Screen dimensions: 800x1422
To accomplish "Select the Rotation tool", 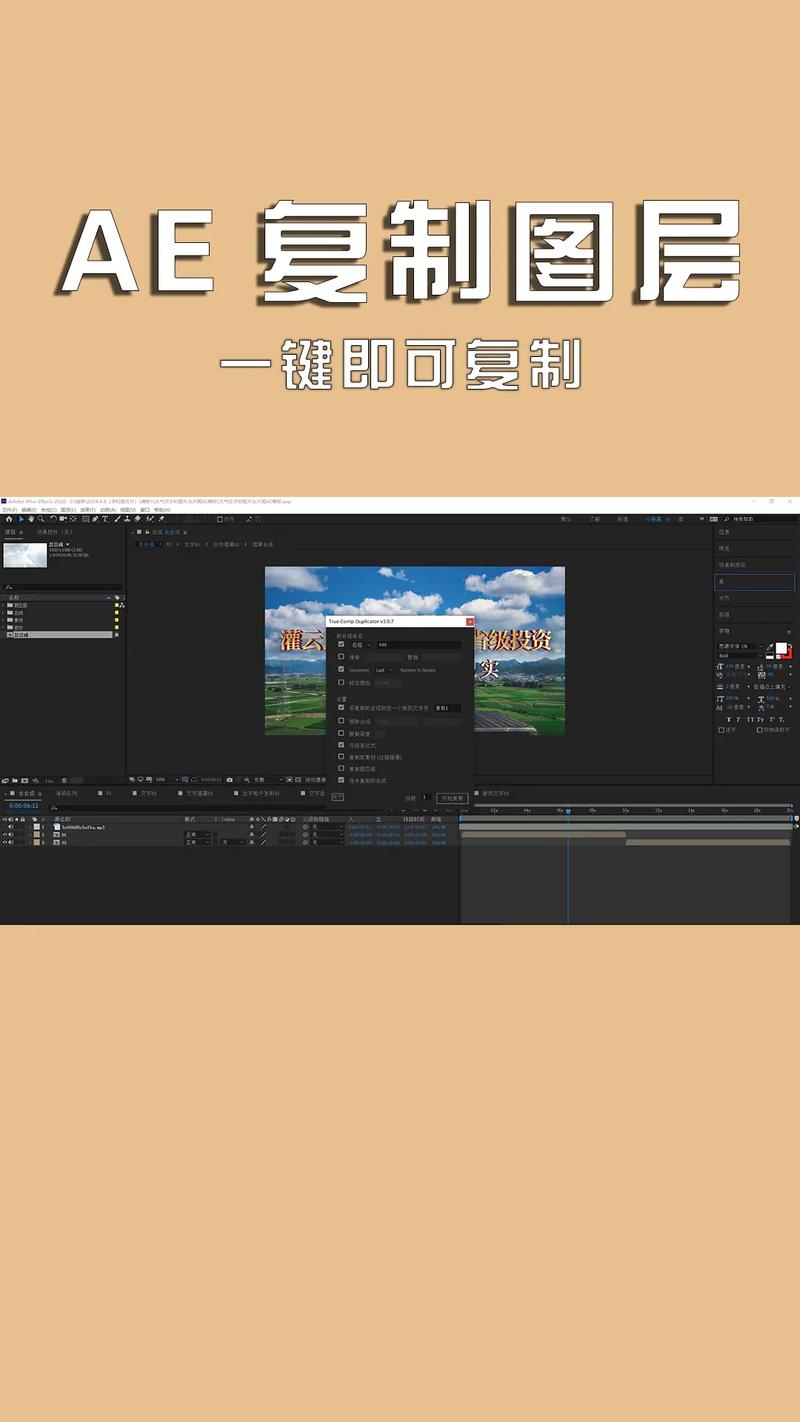I will pos(52,519).
